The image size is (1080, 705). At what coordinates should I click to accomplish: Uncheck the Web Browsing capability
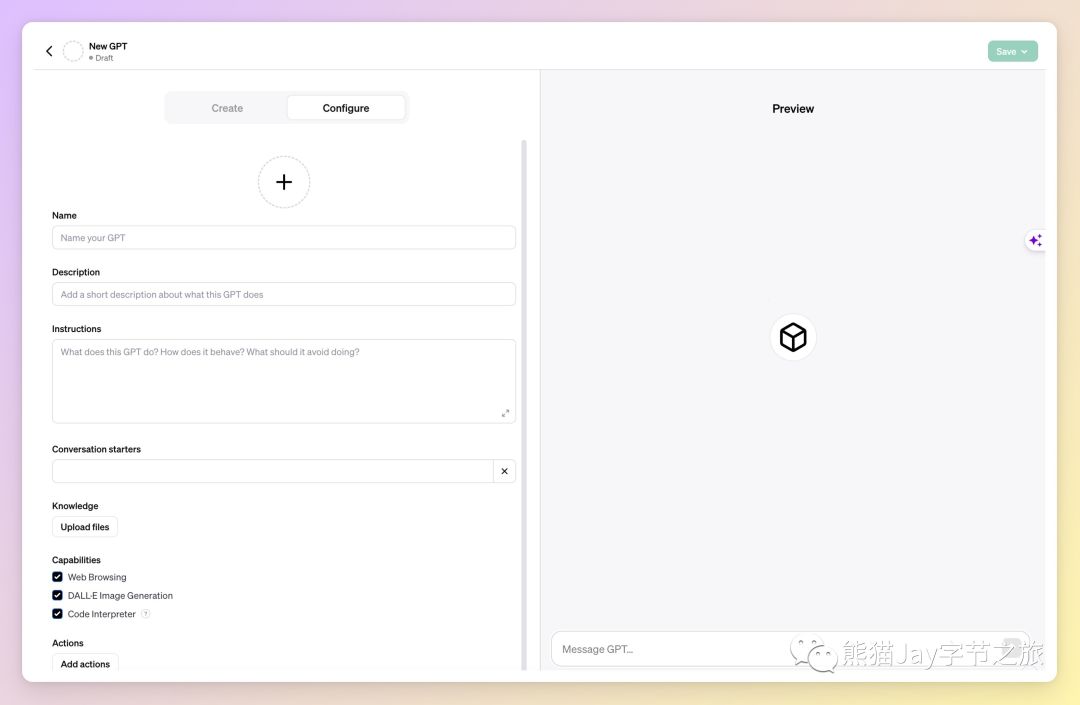(x=57, y=577)
